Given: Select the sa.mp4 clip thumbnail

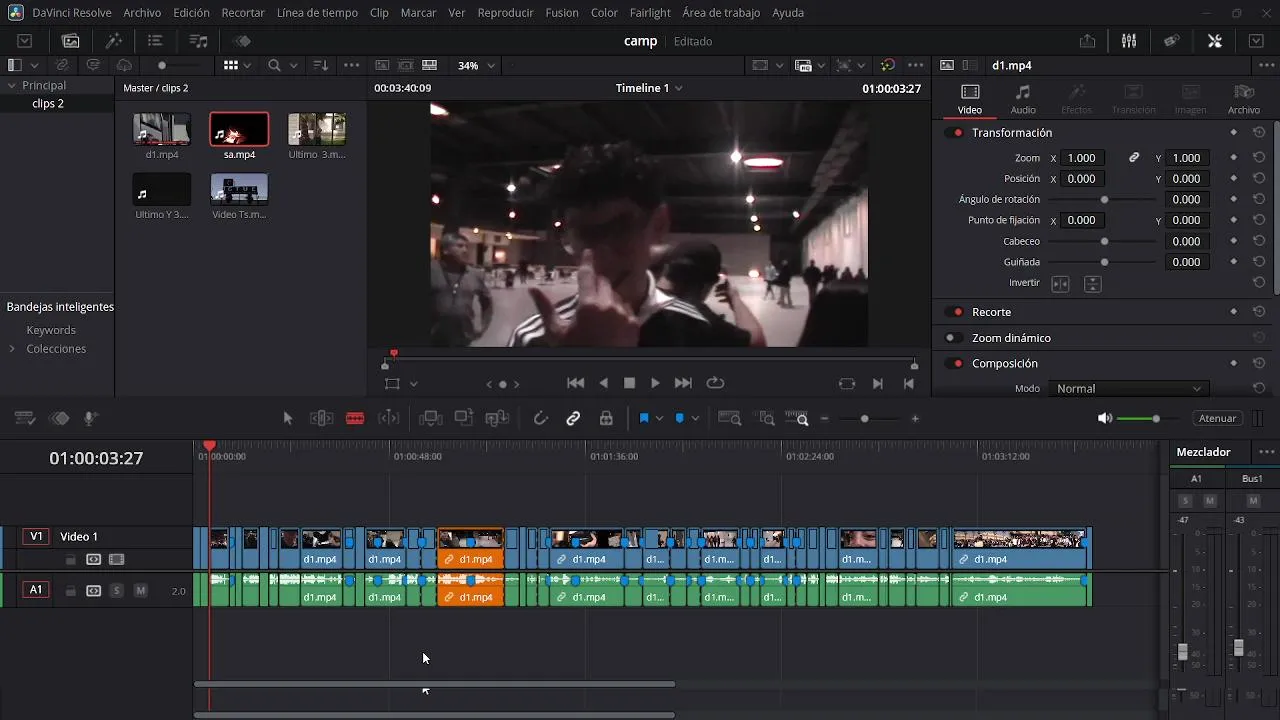Looking at the screenshot, I should [x=239, y=130].
